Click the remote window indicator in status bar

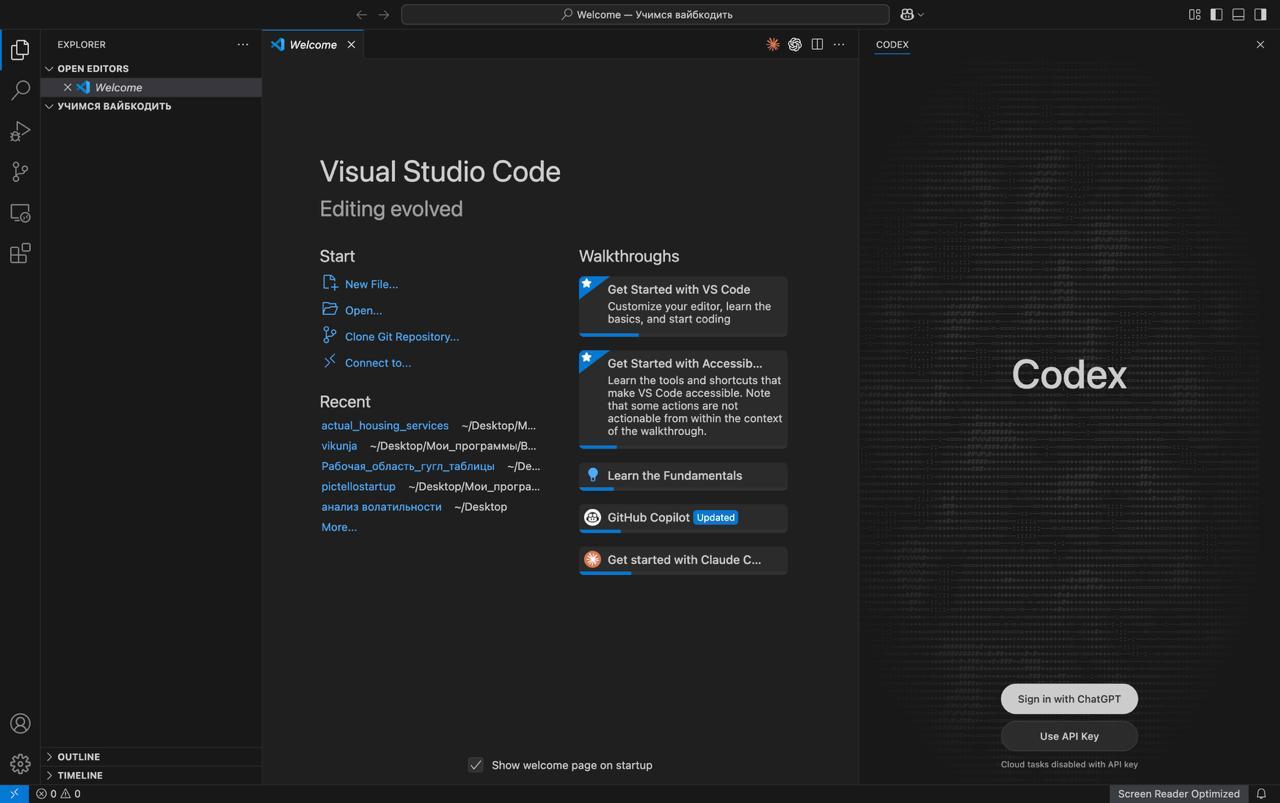pyautogui.click(x=14, y=794)
